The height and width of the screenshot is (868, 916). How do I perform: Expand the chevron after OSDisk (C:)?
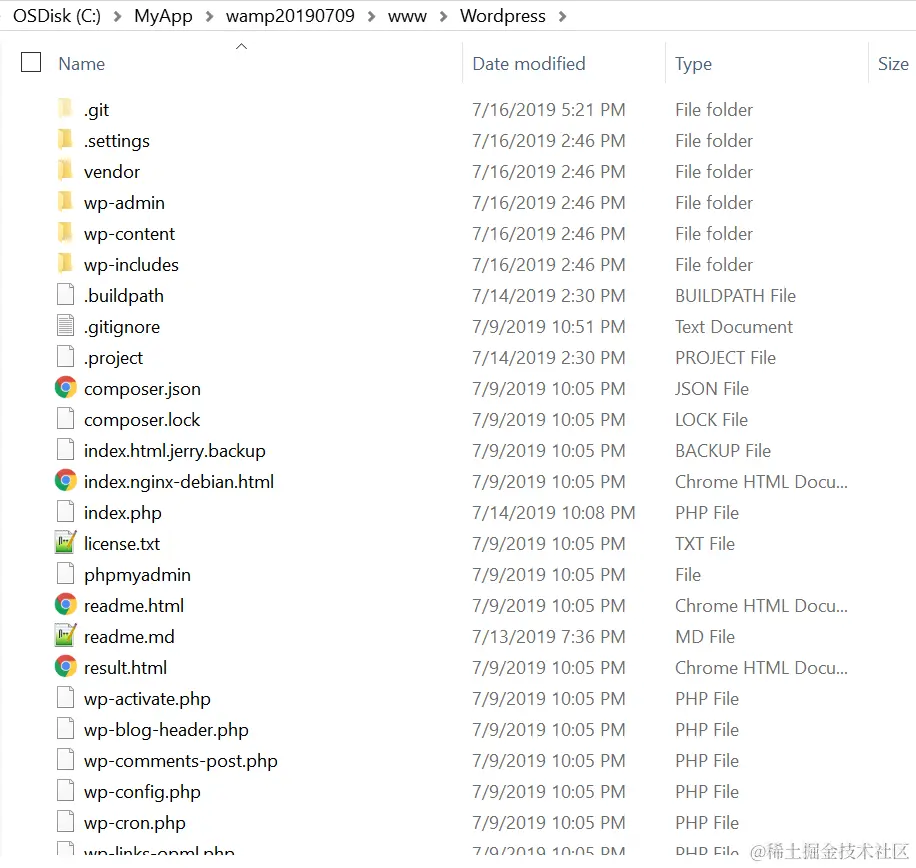(117, 16)
